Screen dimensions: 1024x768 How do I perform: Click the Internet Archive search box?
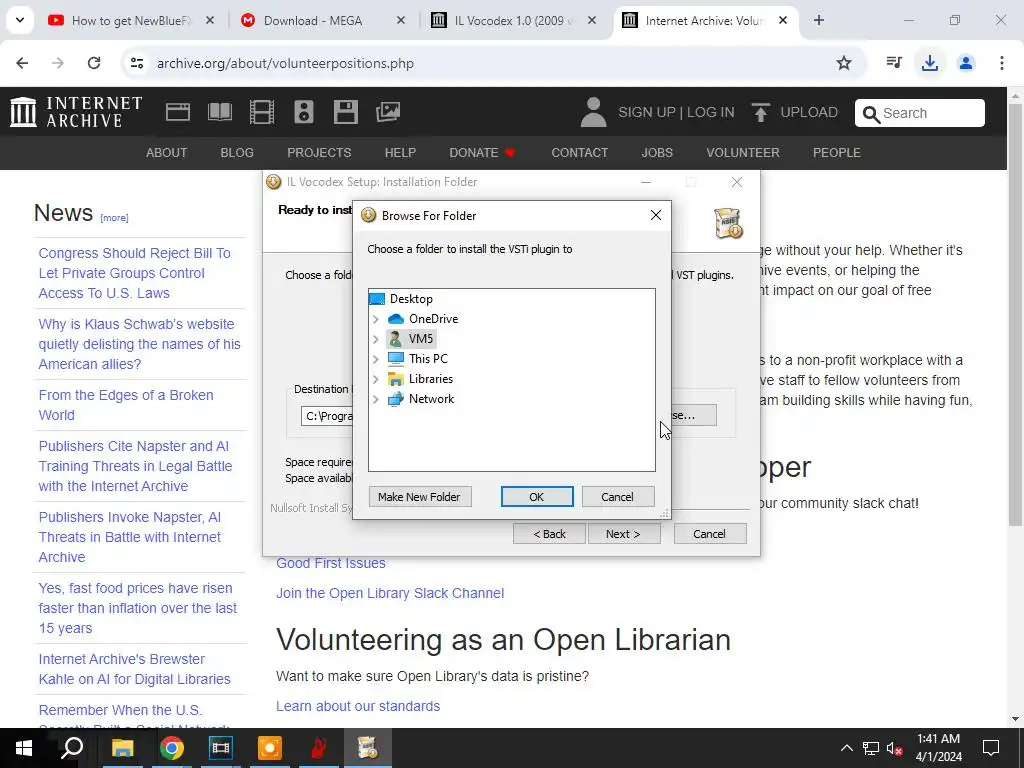coord(920,113)
